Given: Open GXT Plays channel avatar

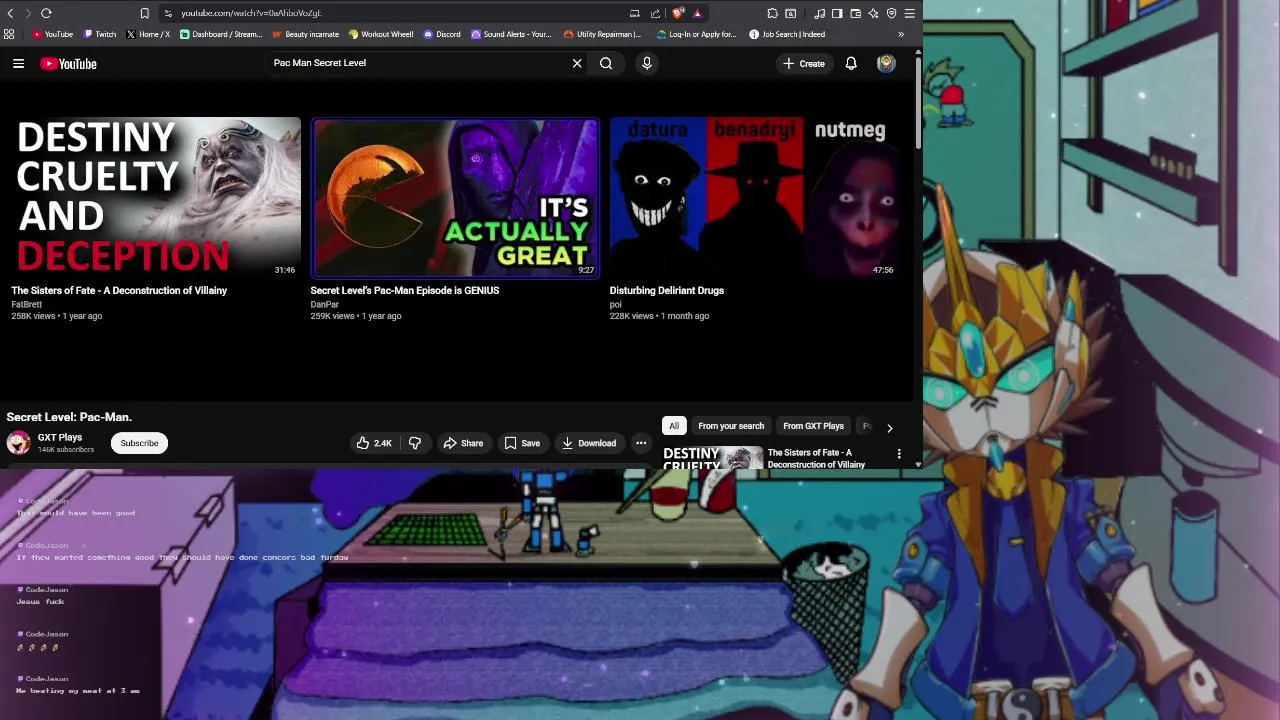Looking at the screenshot, I should coord(18,443).
